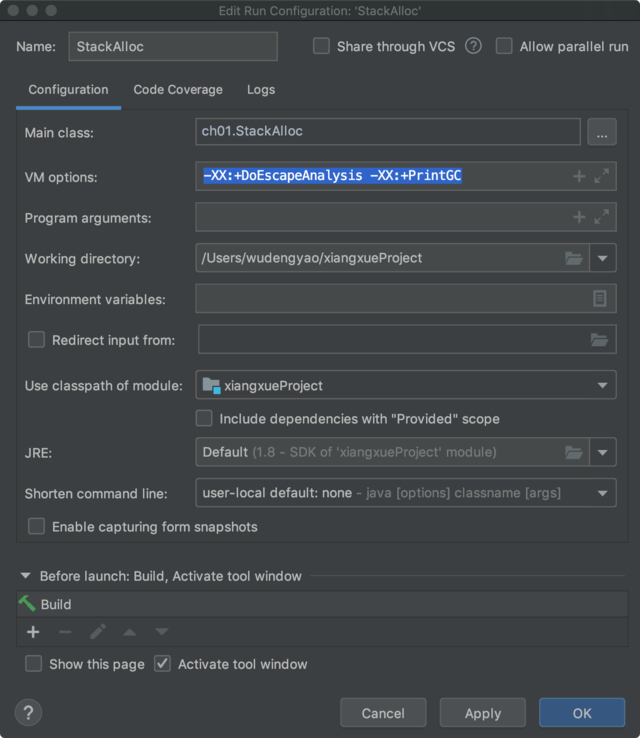Enable Share through VCS checkbox
The height and width of the screenshot is (738, 640).
pos(321,46)
